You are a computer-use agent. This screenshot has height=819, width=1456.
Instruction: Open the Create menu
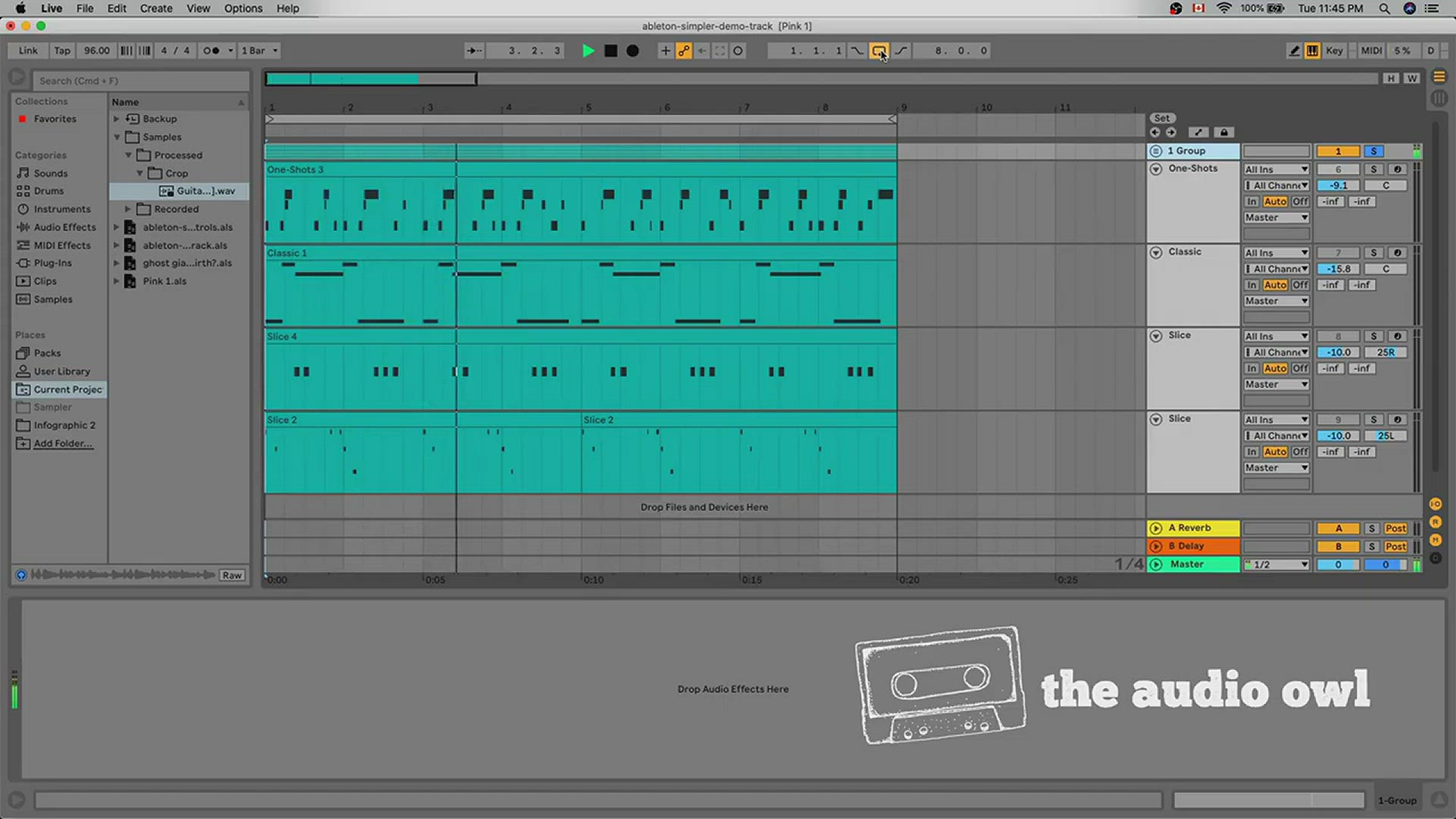point(156,8)
